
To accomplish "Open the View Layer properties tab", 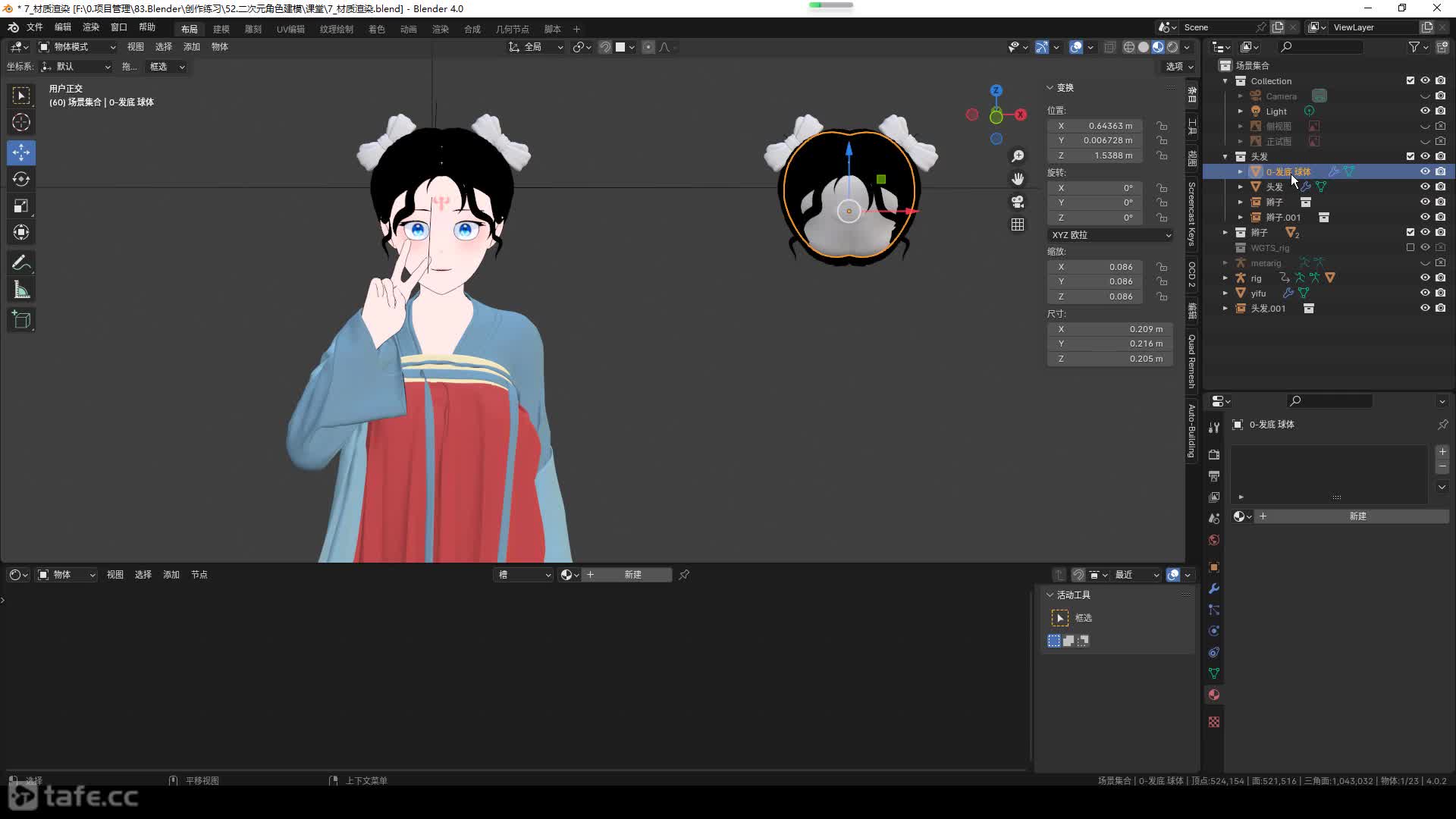I will [1214, 497].
